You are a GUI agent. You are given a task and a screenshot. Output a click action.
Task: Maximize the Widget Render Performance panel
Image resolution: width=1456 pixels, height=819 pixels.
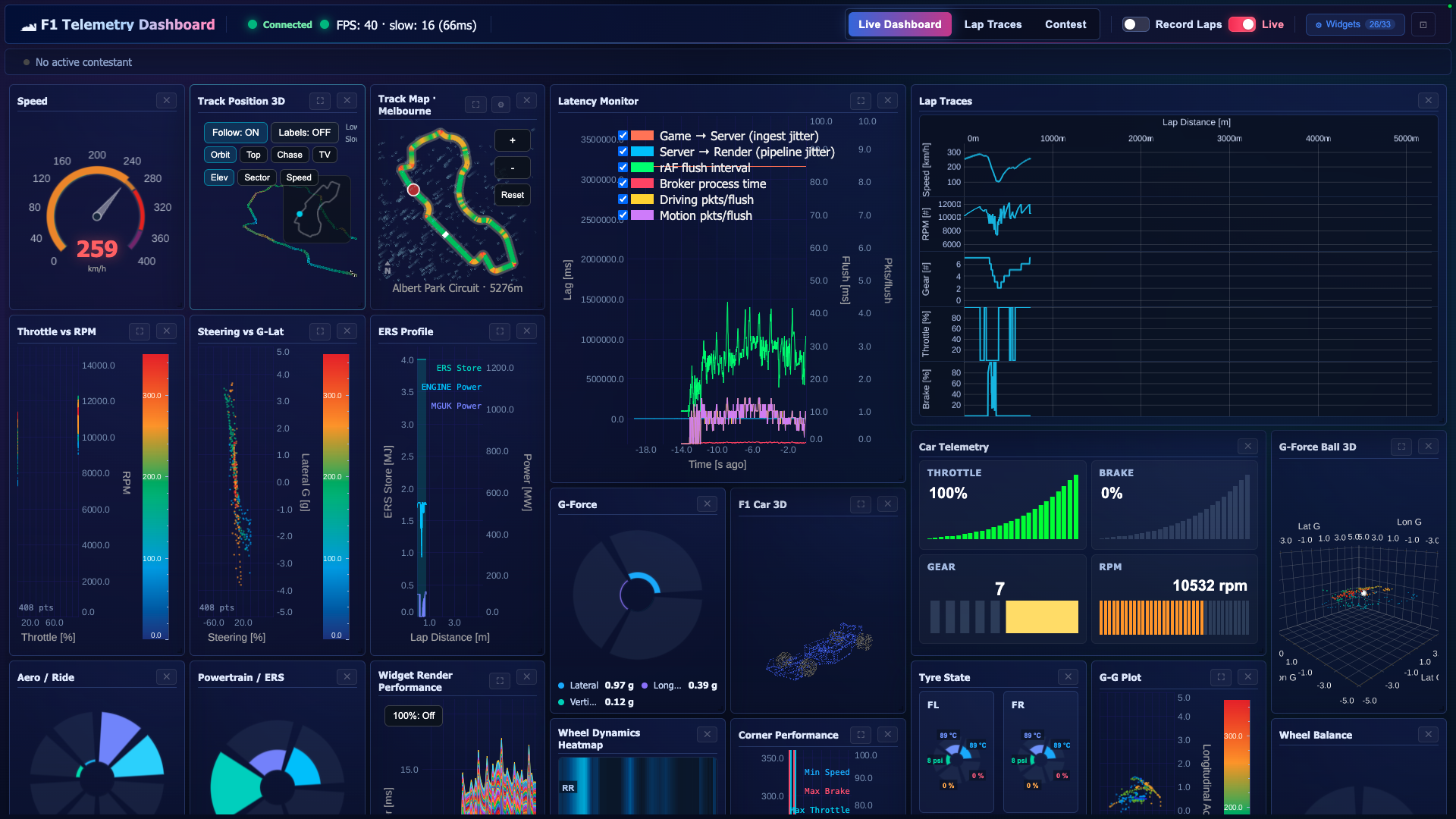tap(500, 681)
